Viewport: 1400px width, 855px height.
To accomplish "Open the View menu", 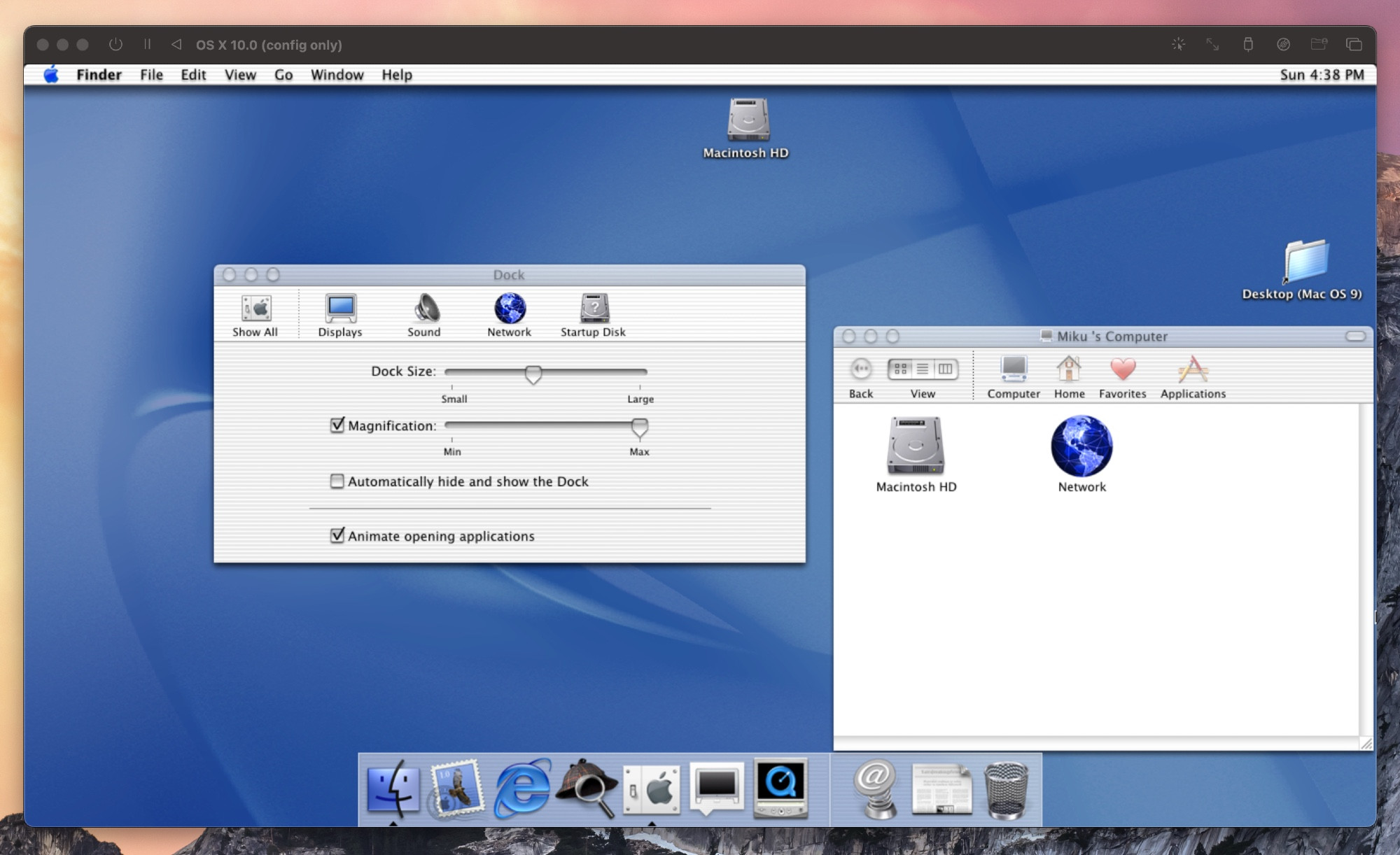I will click(240, 75).
